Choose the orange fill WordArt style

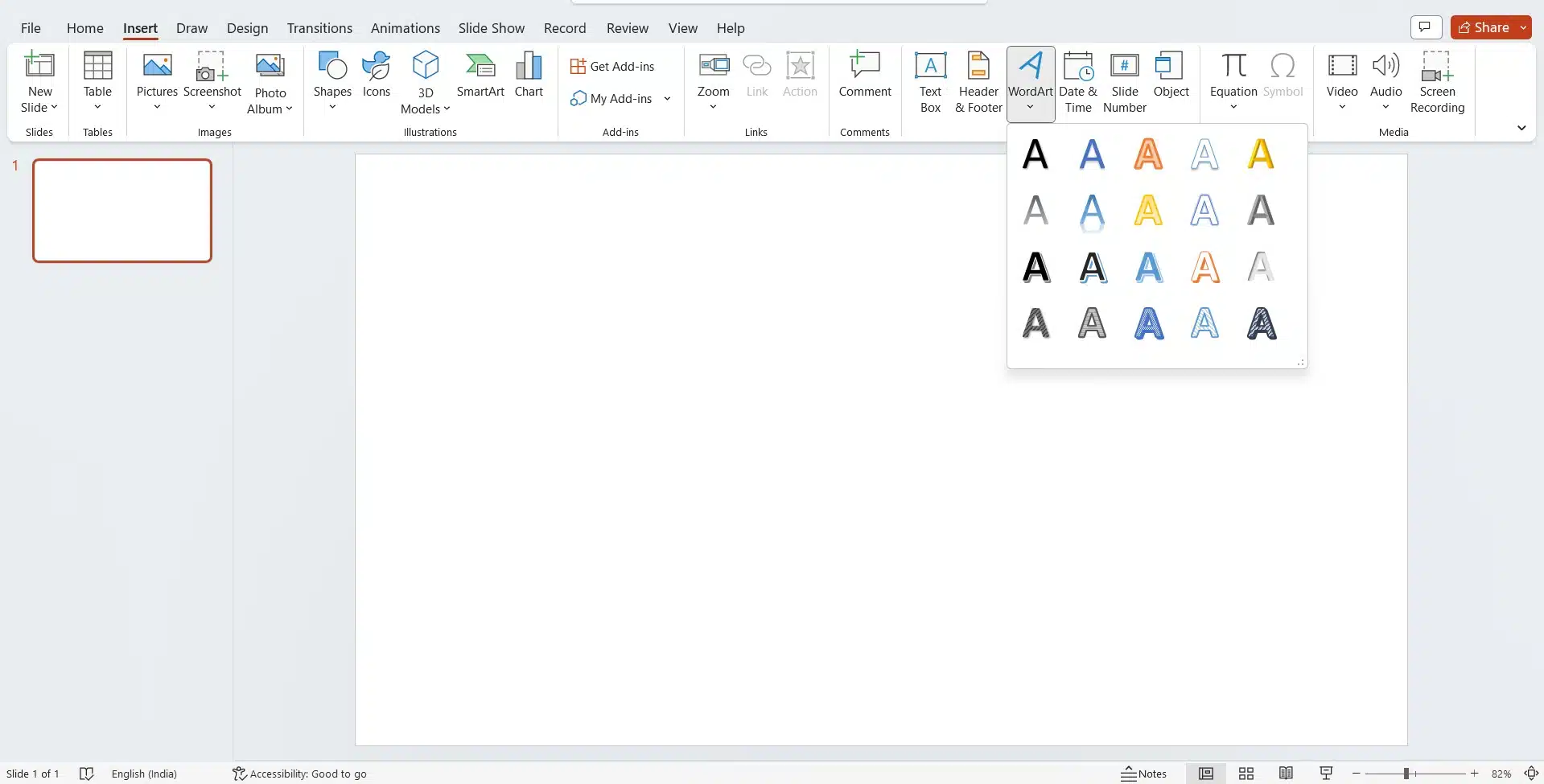1148,154
